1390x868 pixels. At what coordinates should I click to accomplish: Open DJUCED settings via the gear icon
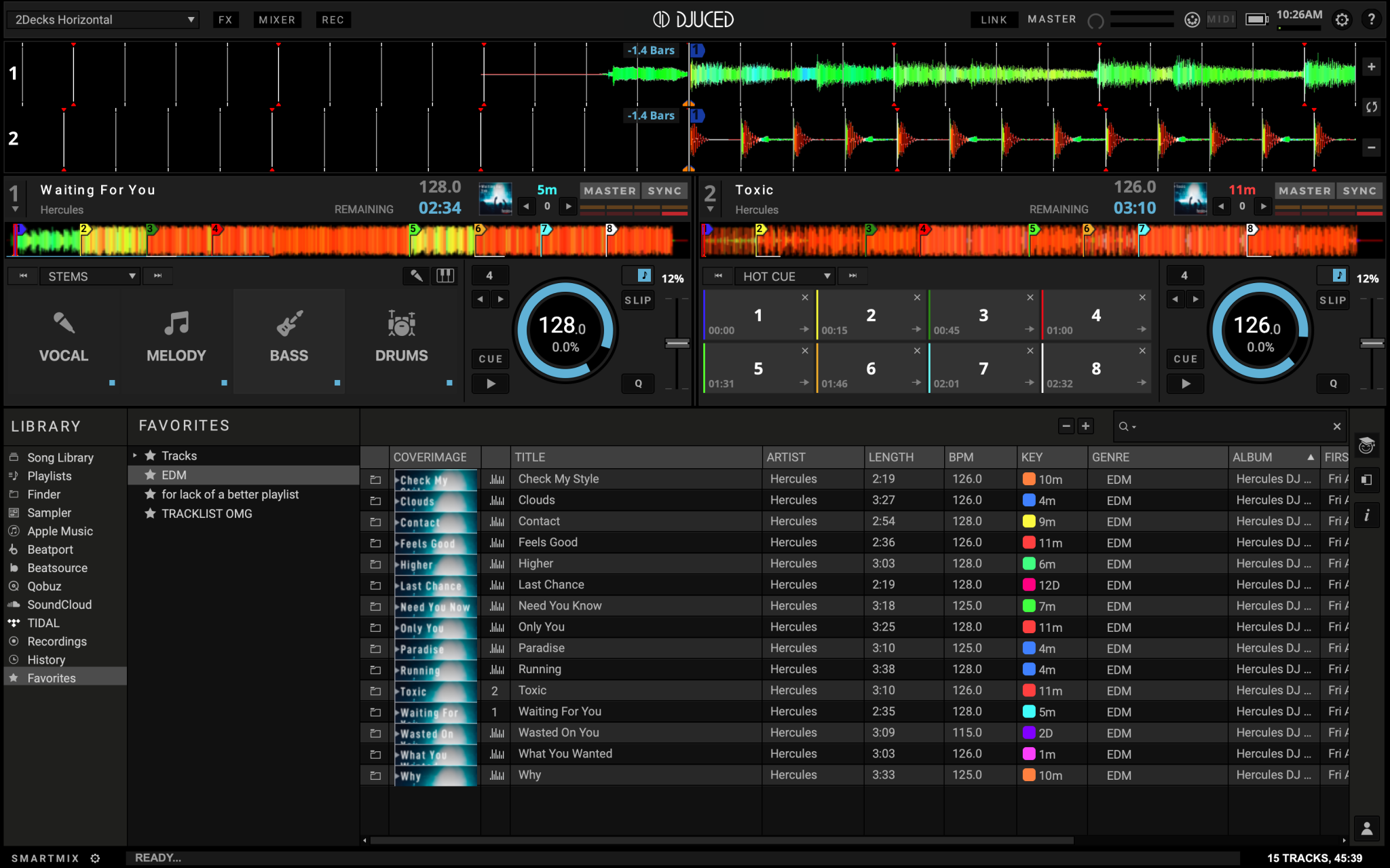[1342, 19]
